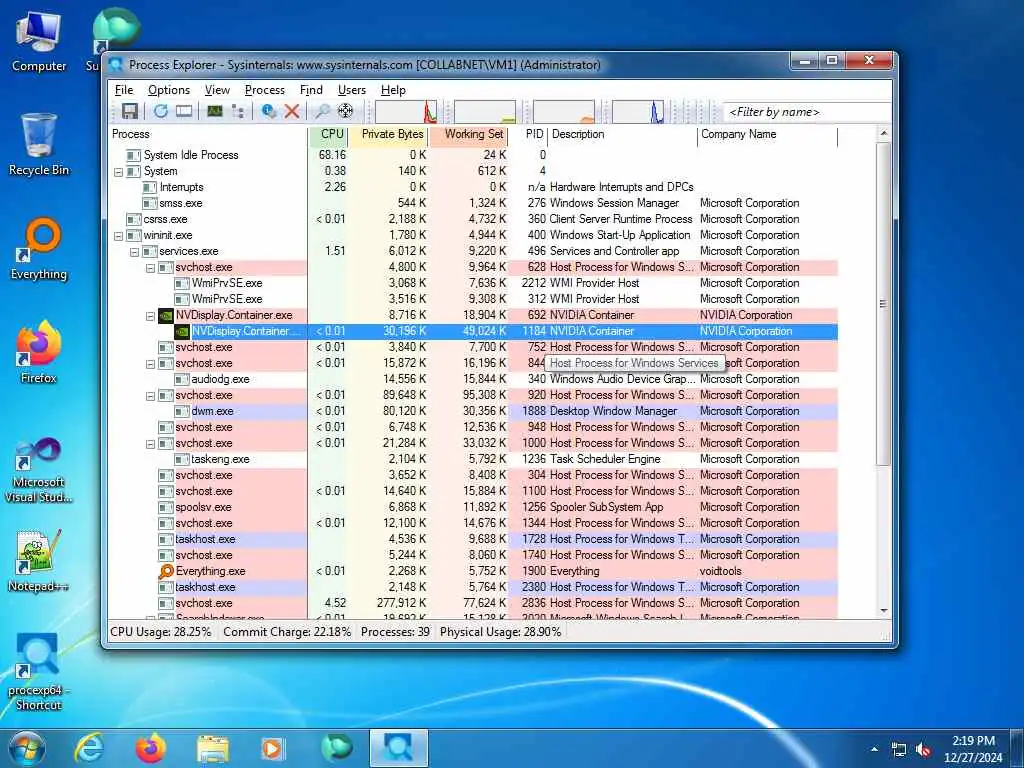Launch Internet Explorer from the taskbar
This screenshot has width=1024, height=768.
[x=89, y=748]
